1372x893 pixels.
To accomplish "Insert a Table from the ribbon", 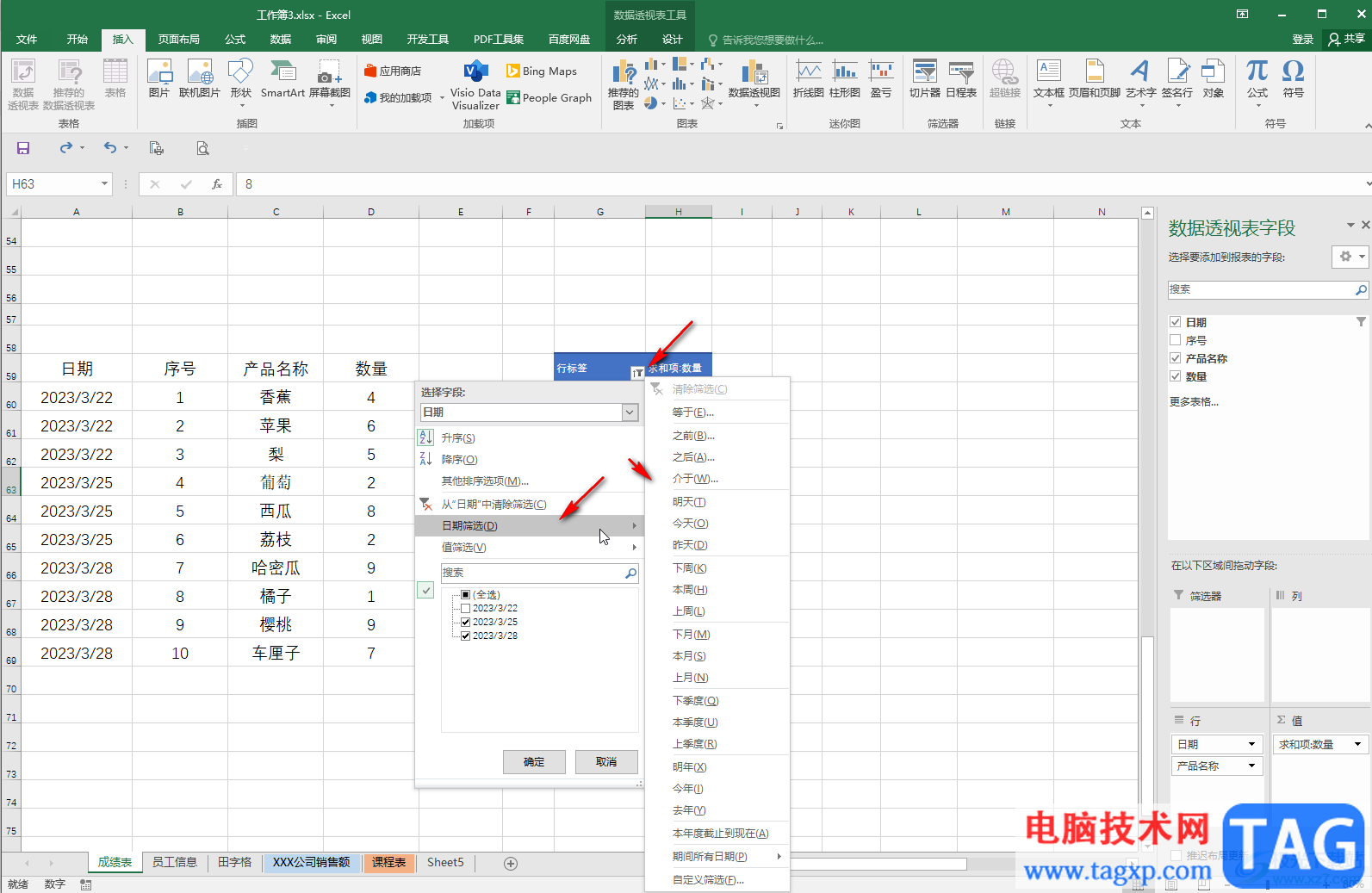I will point(115,78).
